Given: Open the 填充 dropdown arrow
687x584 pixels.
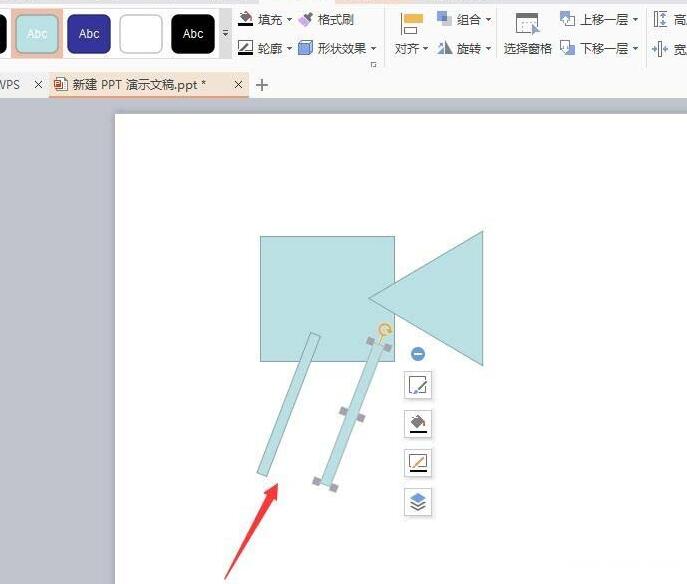Looking at the screenshot, I should click(289, 20).
